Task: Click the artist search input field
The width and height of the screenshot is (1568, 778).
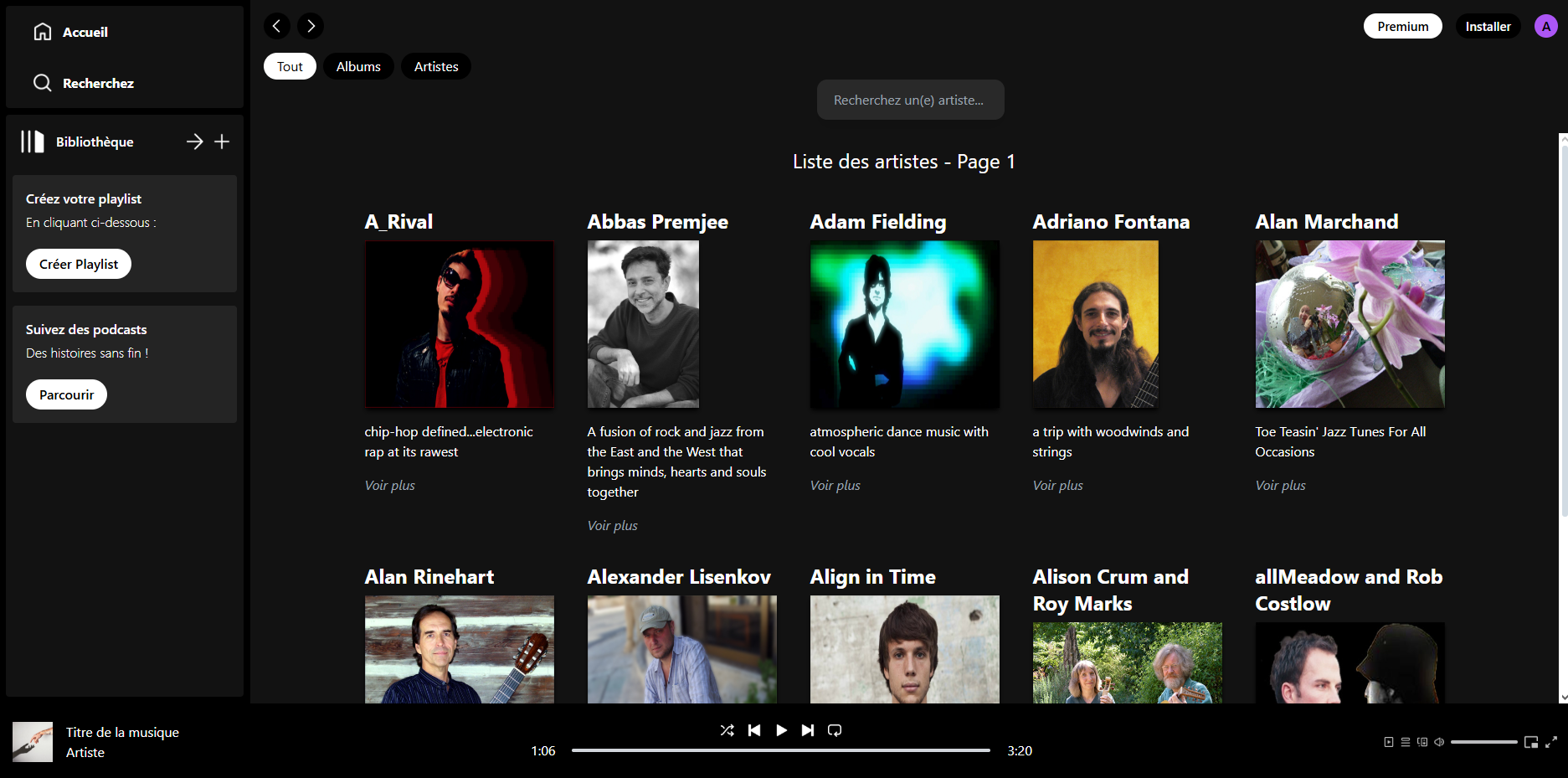Action: click(x=910, y=99)
